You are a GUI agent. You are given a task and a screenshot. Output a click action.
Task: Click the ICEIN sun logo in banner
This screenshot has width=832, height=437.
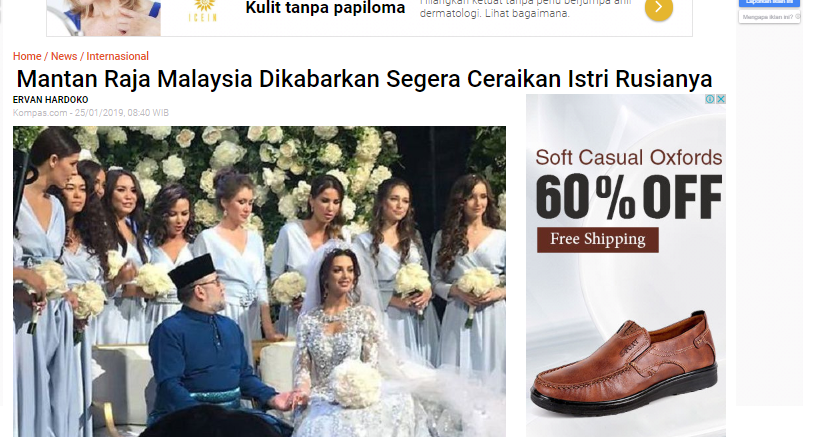coord(204,11)
